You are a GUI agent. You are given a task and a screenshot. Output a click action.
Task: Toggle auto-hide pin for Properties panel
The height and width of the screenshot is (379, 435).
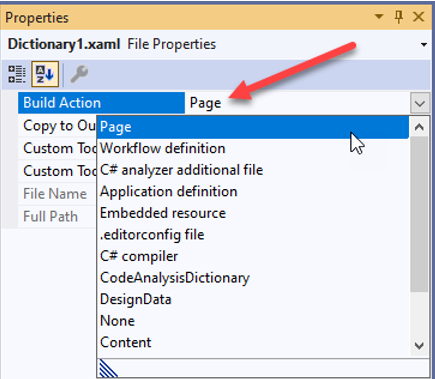pyautogui.click(x=399, y=16)
